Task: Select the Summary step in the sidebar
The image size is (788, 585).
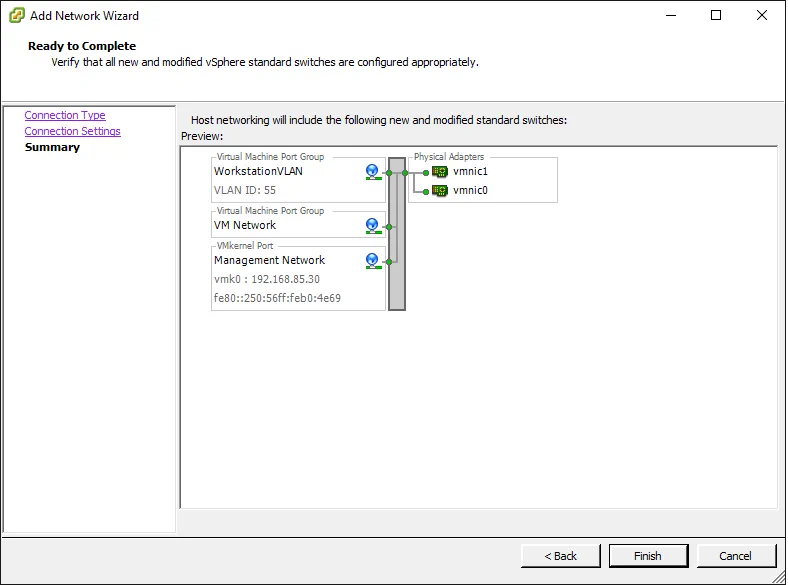Action: click(52, 148)
